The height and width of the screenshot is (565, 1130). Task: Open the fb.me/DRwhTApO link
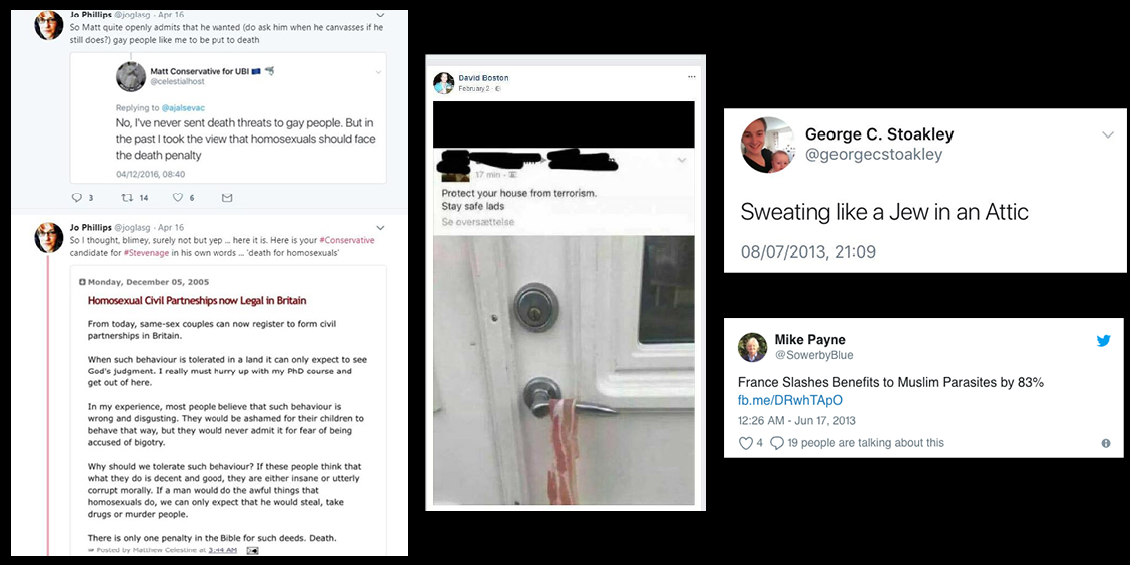pos(789,401)
